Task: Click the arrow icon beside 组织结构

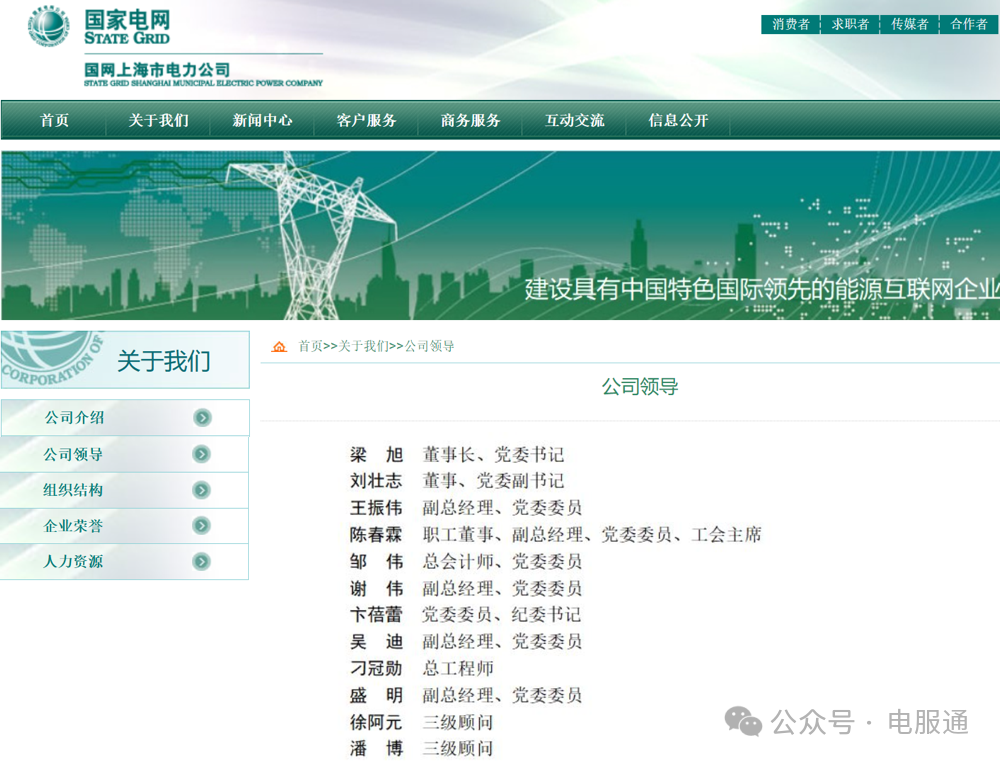Action: (202, 490)
